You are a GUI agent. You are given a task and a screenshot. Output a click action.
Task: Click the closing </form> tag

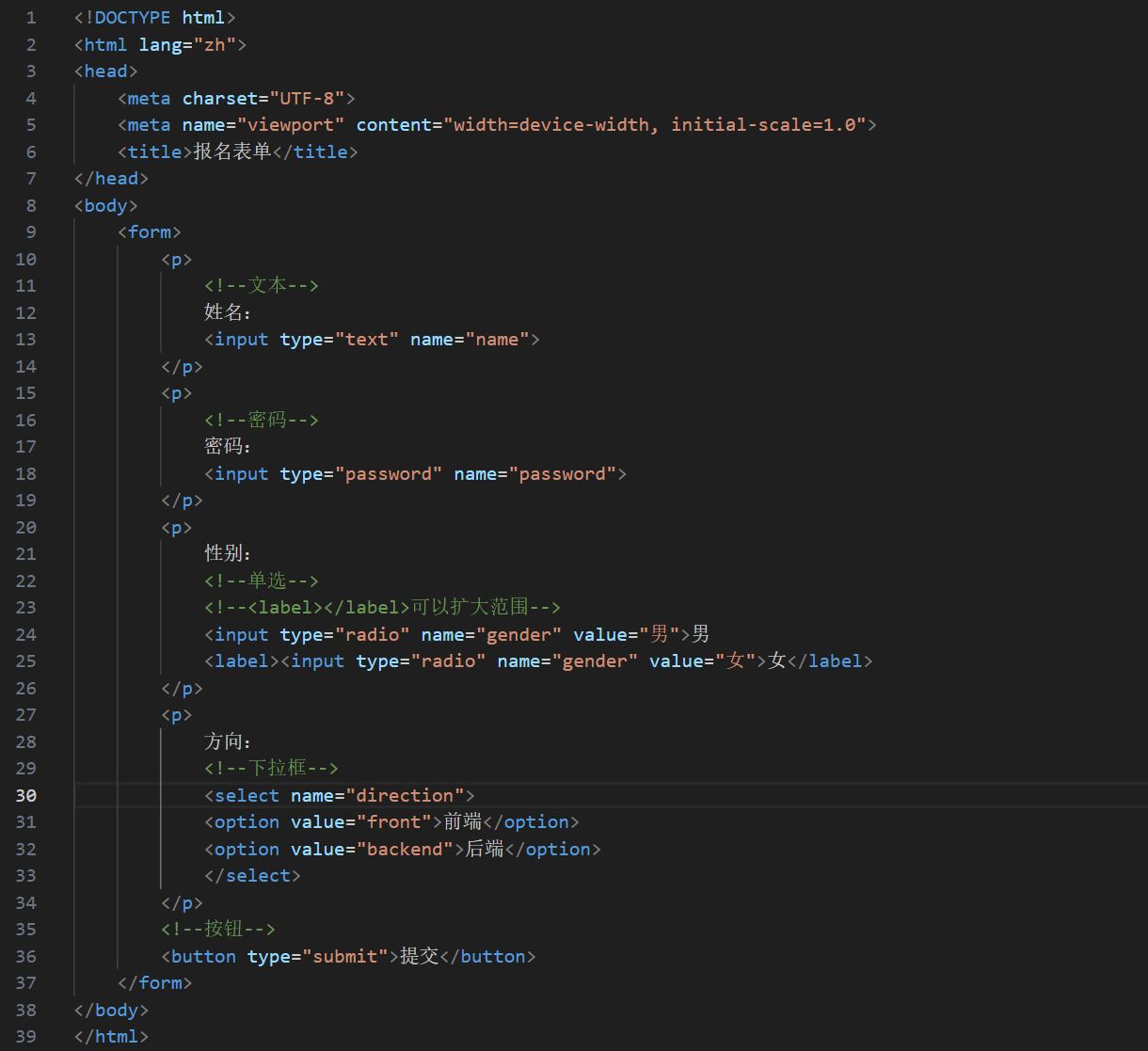(155, 982)
